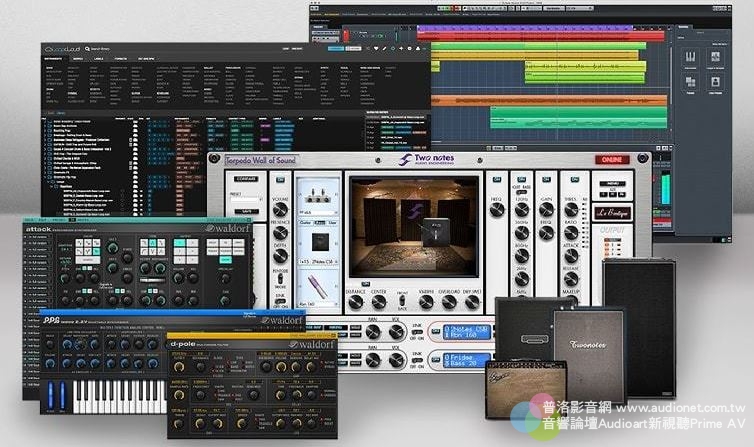
Task: Toggle the ON switch above the low-cut FREQ knob
Action: pos(497,180)
